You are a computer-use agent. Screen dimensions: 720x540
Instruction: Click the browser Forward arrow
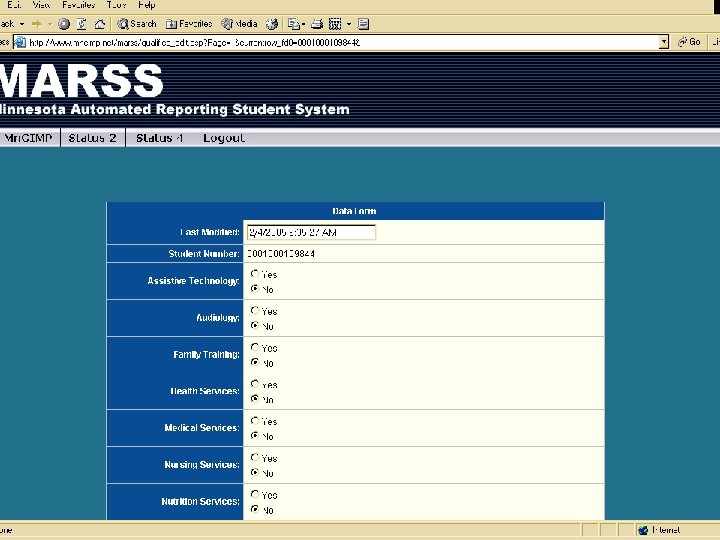(x=36, y=24)
